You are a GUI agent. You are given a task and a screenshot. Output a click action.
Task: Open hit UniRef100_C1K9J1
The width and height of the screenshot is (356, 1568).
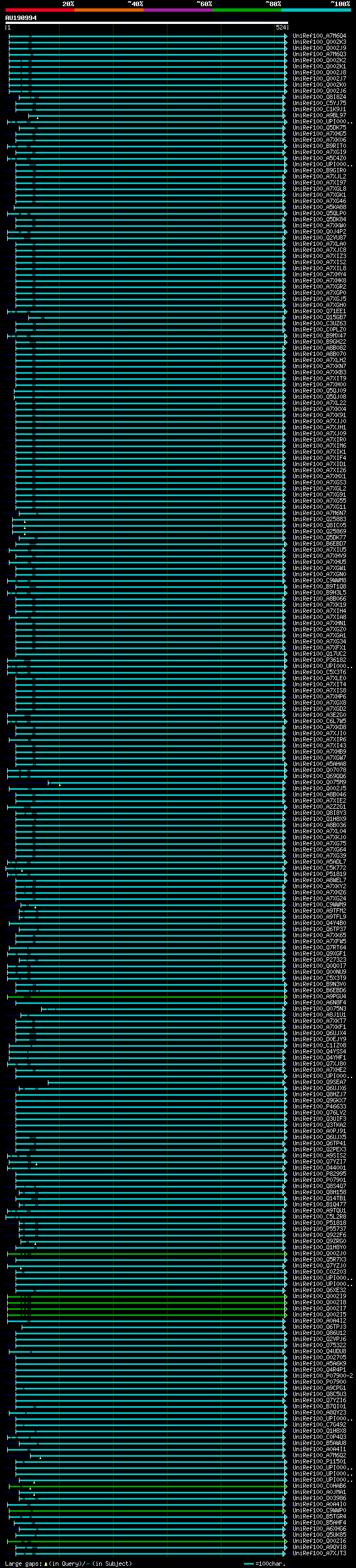(x=319, y=110)
